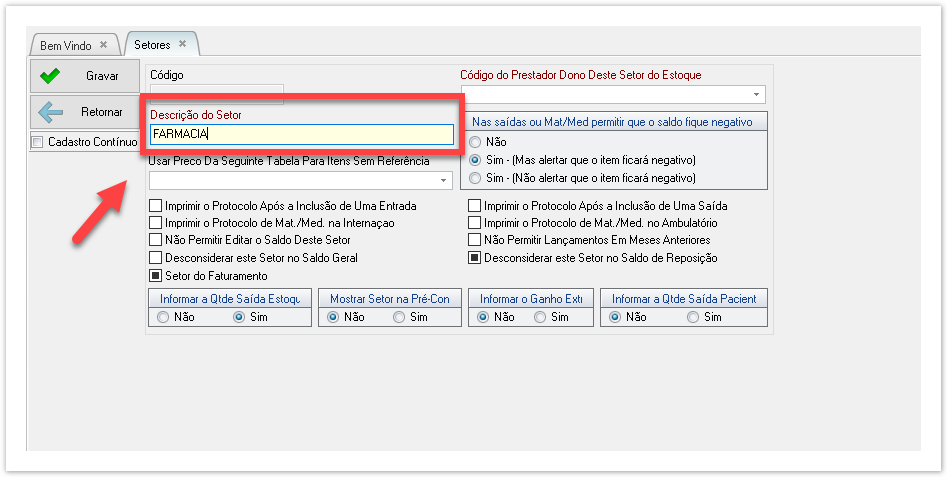The width and height of the screenshot is (947, 477).
Task: Select Não for saldo negativo option
Action: (x=475, y=142)
